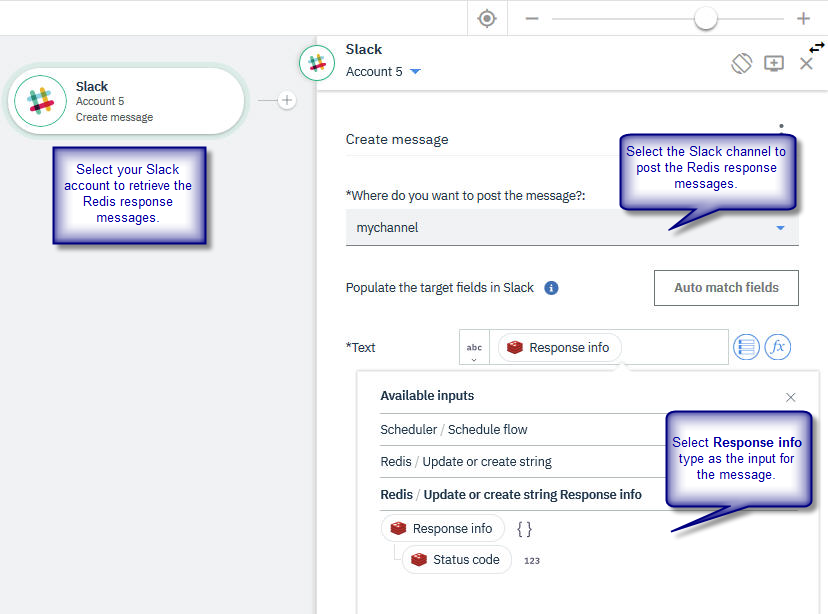Click the rotate panel orientation icon

(x=741, y=64)
